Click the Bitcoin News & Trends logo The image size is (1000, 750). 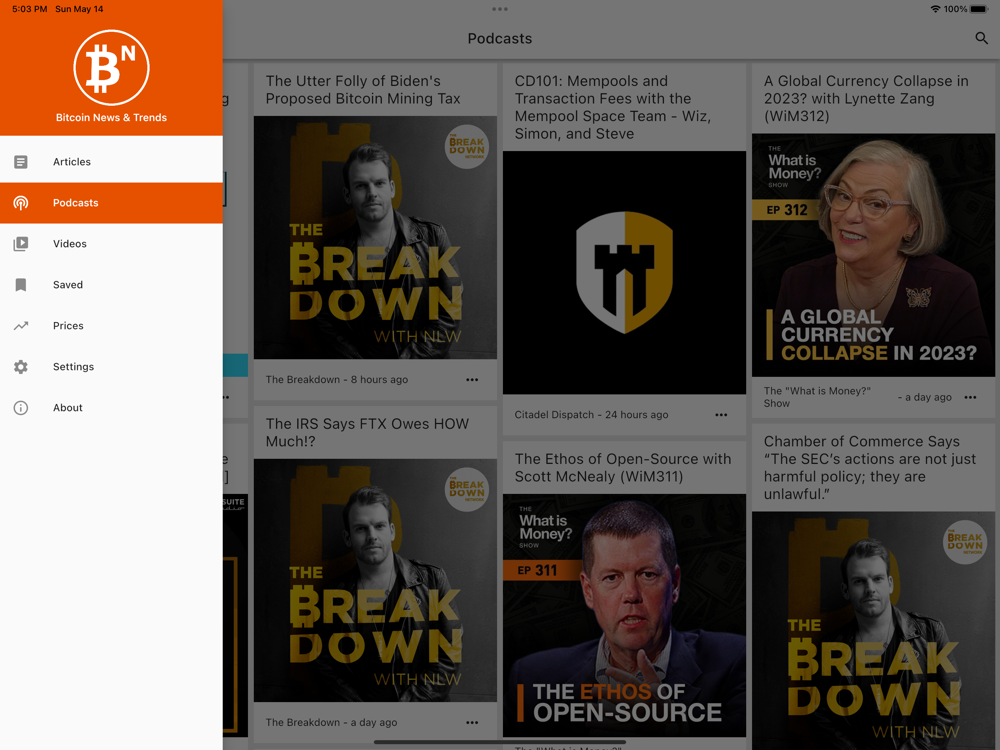pos(111,67)
